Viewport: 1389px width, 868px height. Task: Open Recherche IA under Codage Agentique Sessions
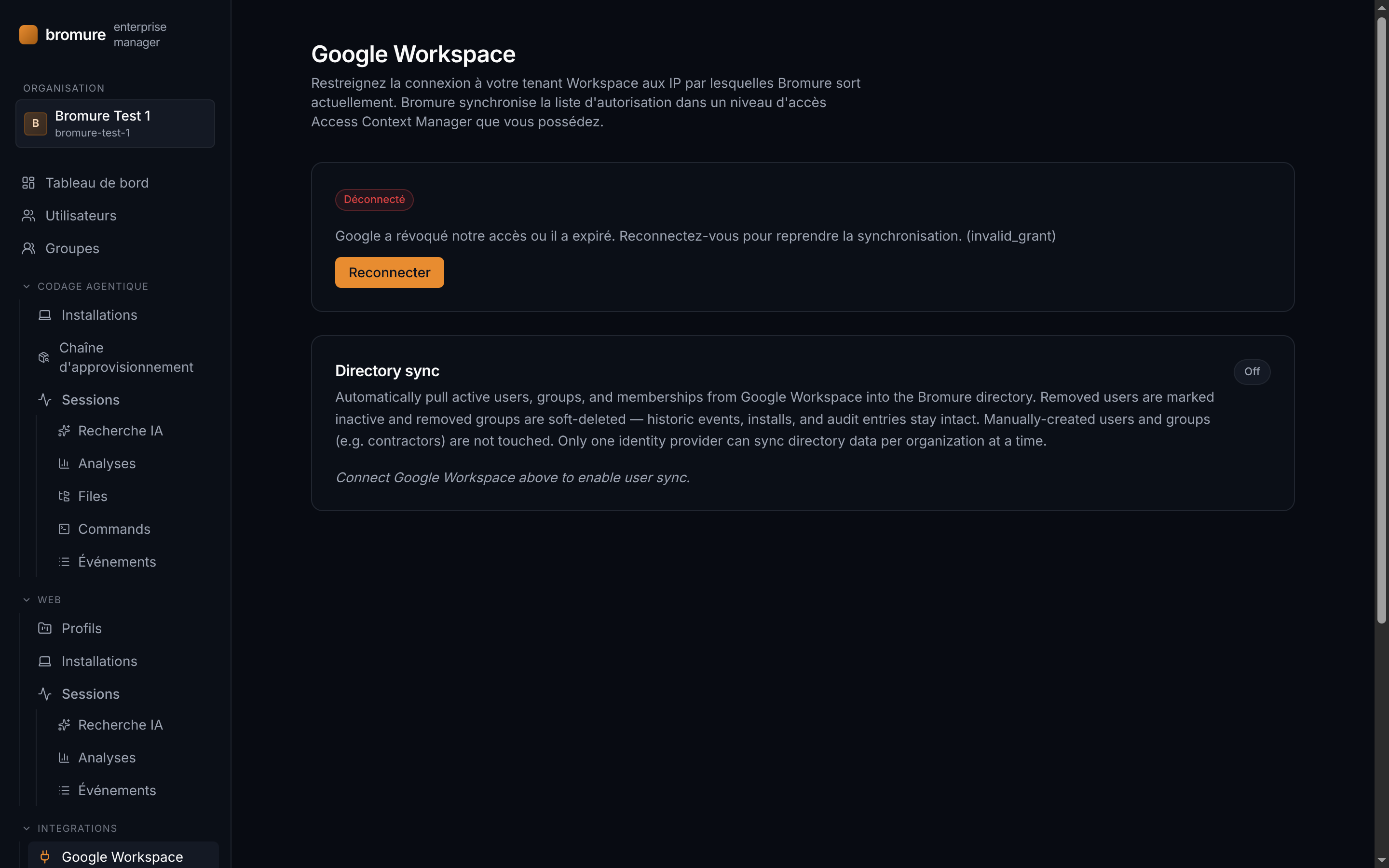tap(121, 431)
